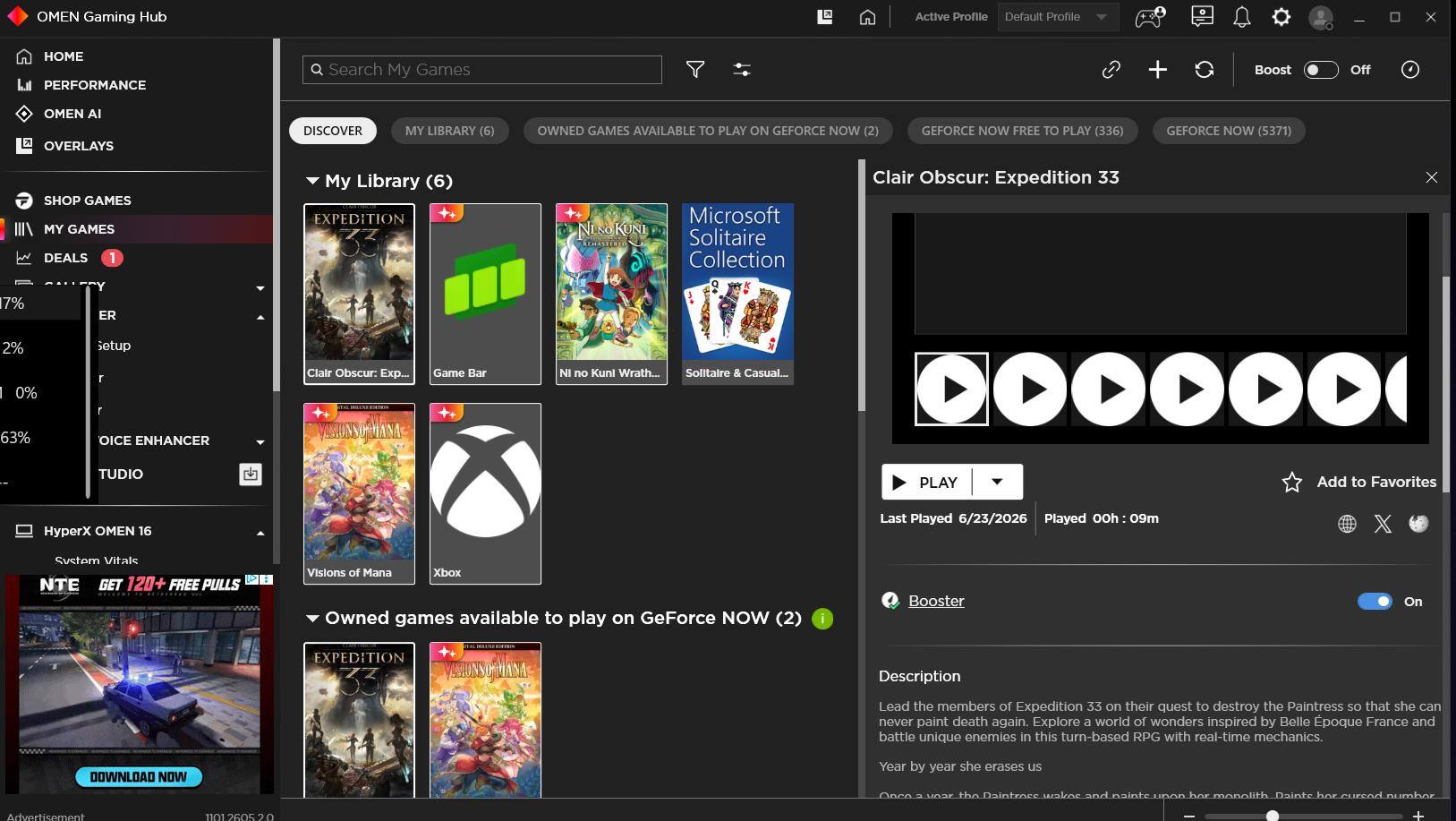This screenshot has width=1456, height=821.
Task: Click the home icon in the title bar
Action: pos(867,17)
